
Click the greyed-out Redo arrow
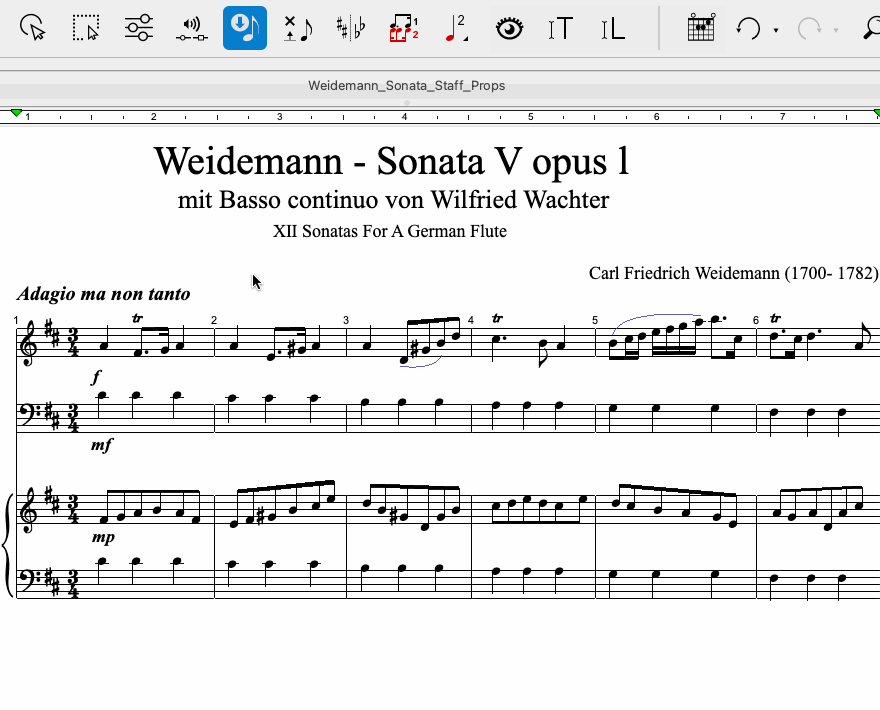click(809, 29)
